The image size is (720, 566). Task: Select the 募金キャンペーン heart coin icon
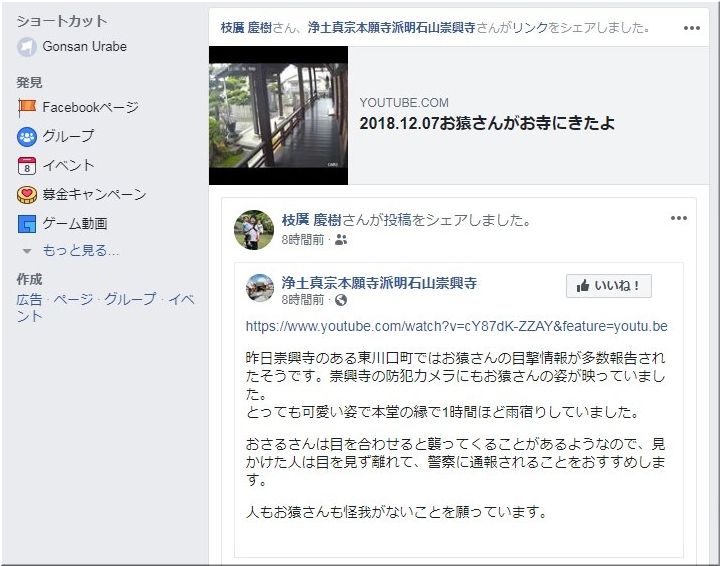point(27,195)
